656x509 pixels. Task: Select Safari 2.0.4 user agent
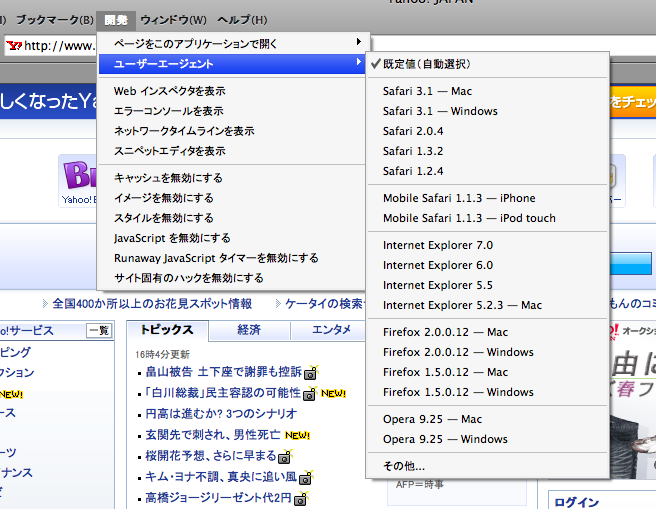click(487, 131)
